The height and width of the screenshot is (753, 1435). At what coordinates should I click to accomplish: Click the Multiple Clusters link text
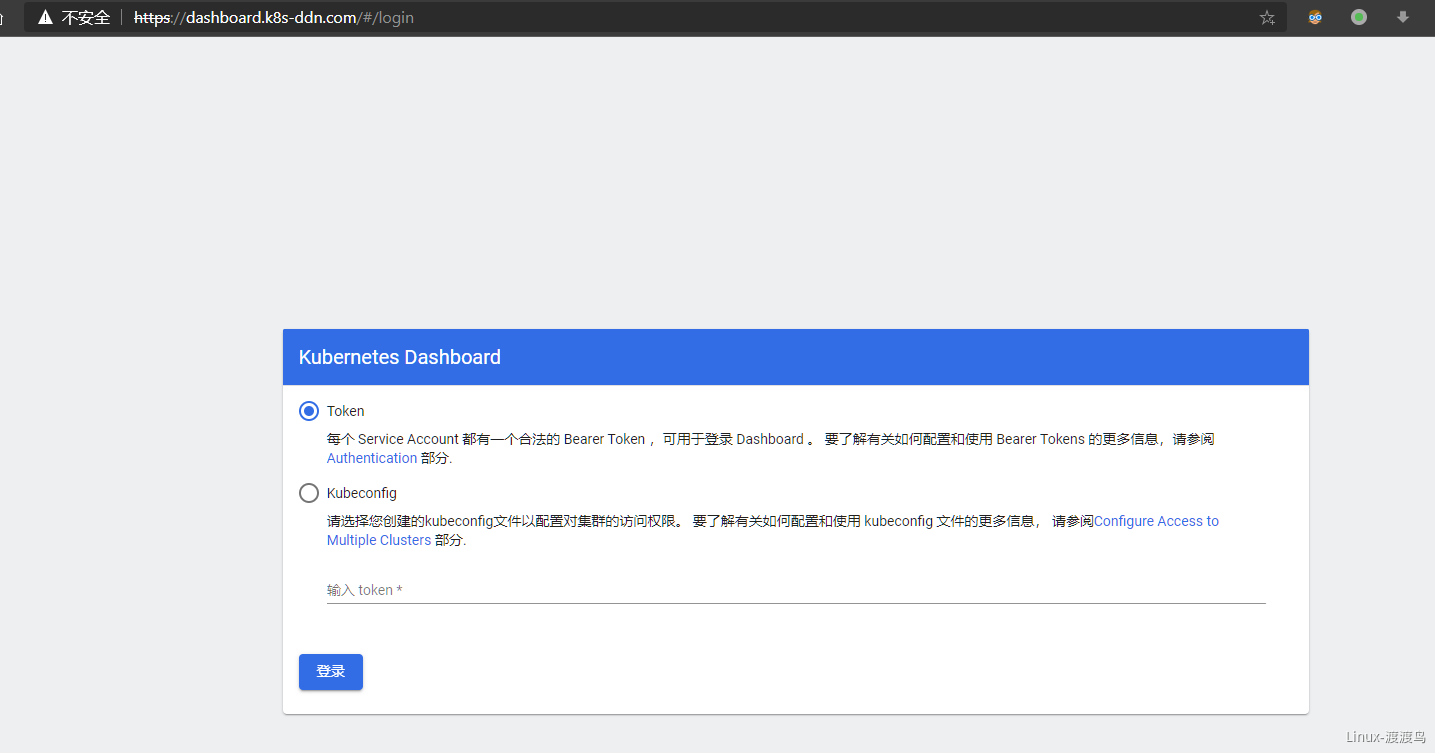(x=379, y=540)
